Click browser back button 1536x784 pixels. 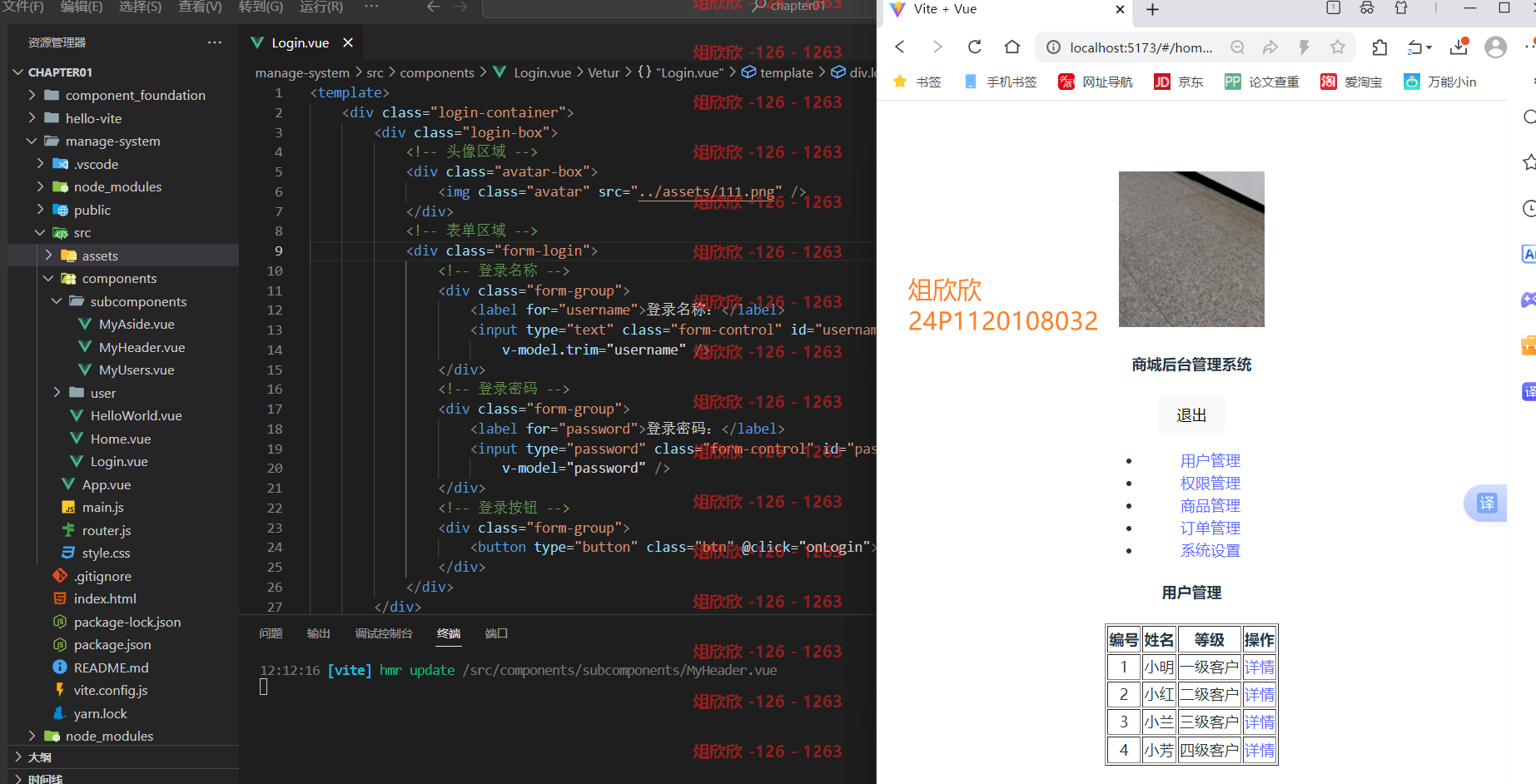[x=900, y=47]
